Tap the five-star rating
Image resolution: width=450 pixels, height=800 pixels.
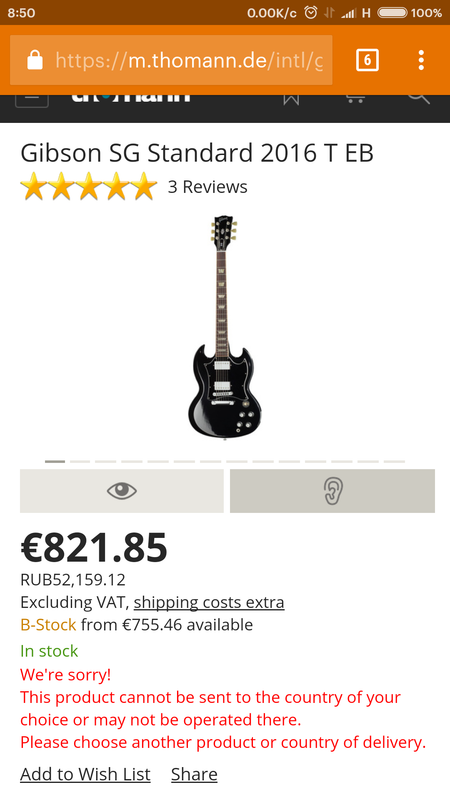[x=89, y=186]
